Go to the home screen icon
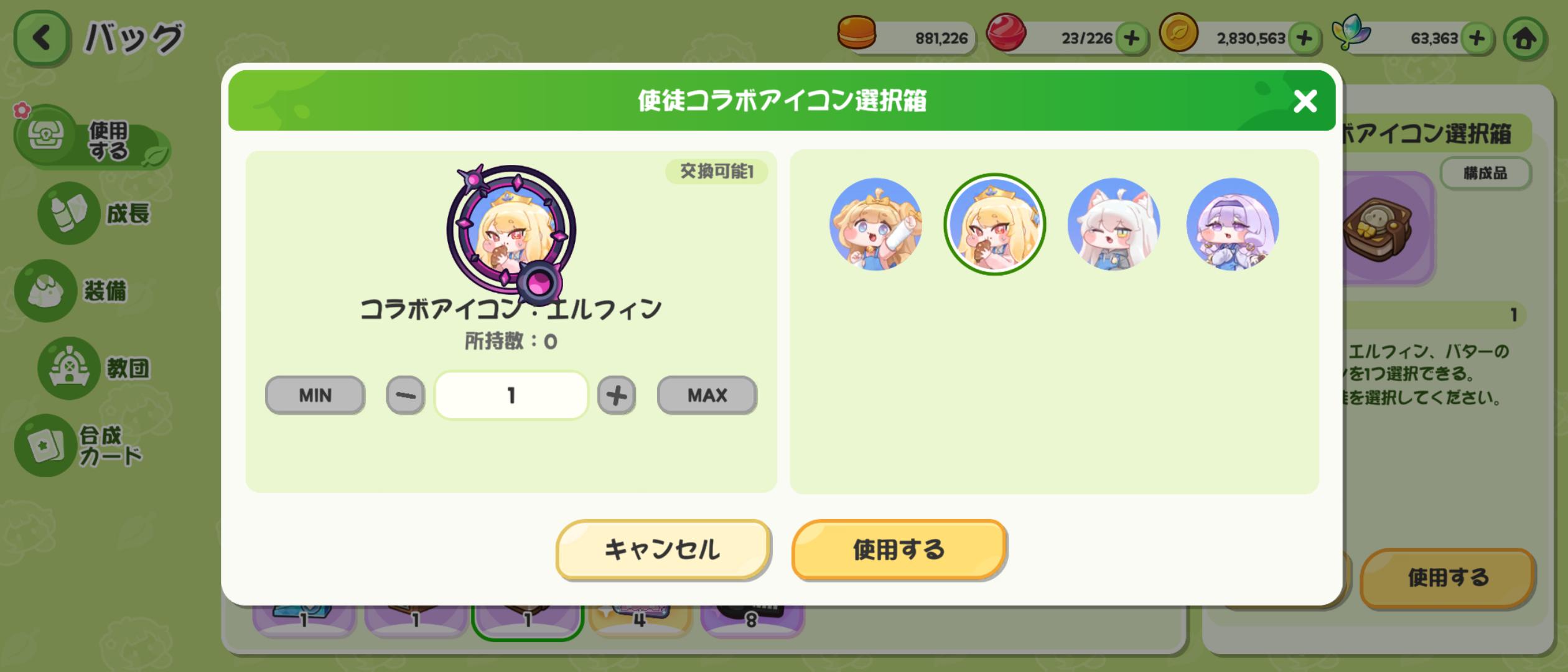 [1524, 39]
